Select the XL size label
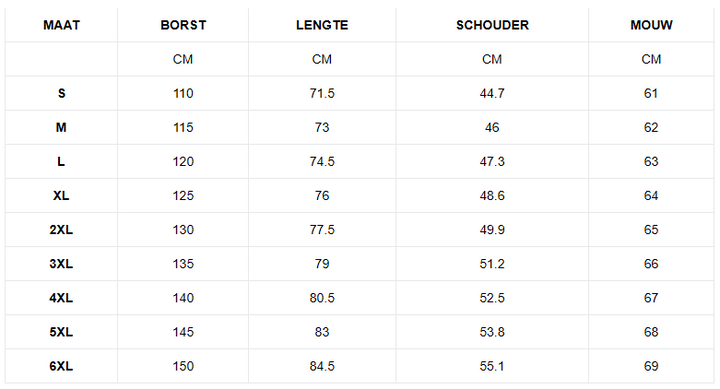Viewport: 720px width, 389px height. coord(61,196)
